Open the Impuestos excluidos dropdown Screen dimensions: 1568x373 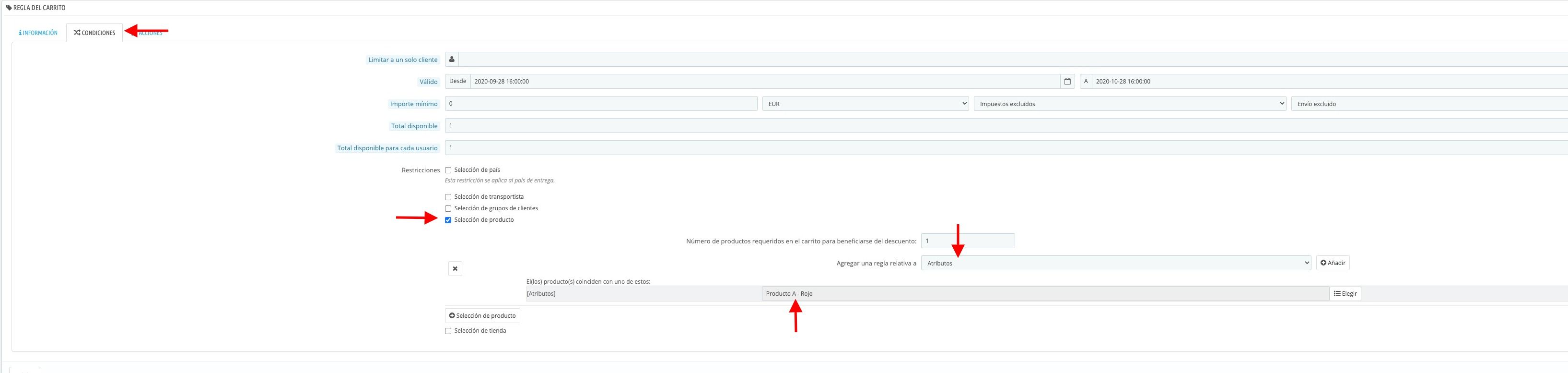tap(1130, 104)
